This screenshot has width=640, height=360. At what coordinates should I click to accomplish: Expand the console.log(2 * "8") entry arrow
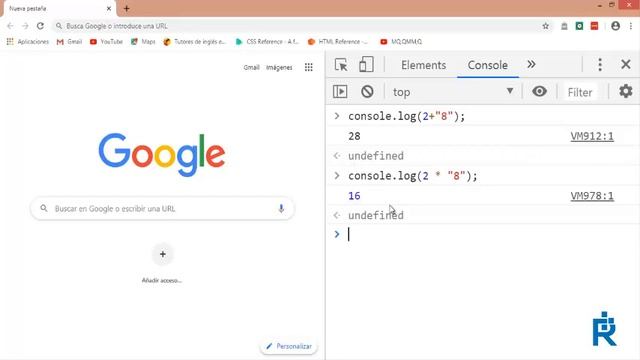click(x=337, y=176)
